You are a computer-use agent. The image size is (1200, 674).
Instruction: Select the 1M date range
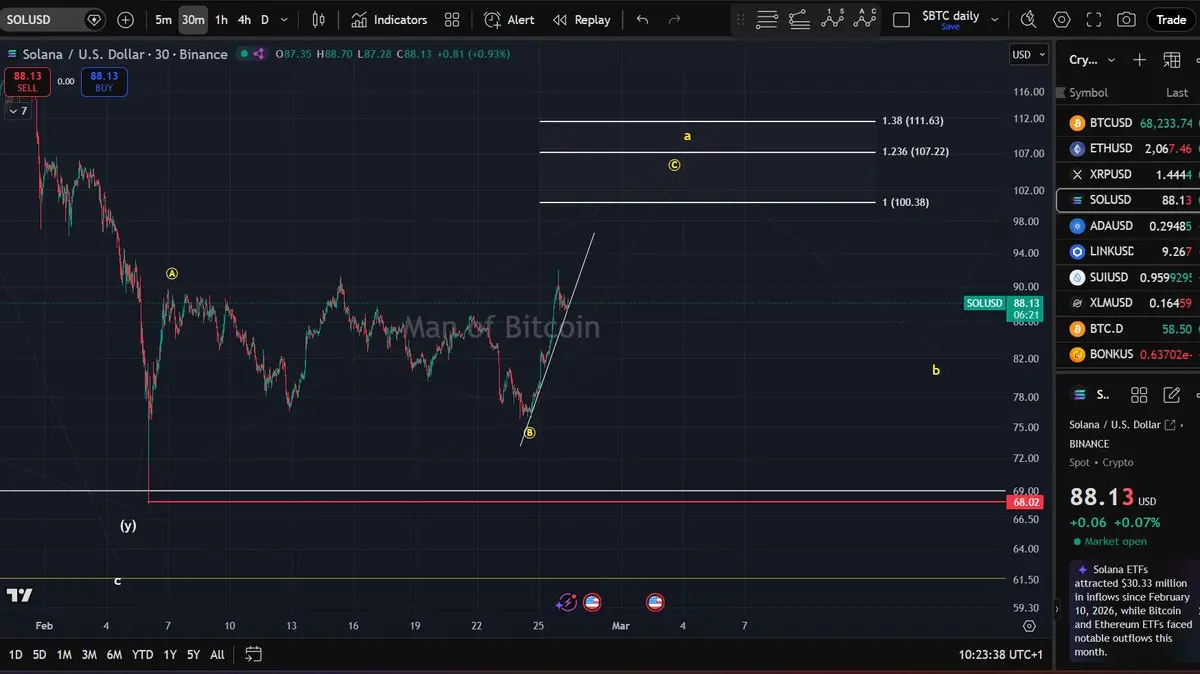64,655
